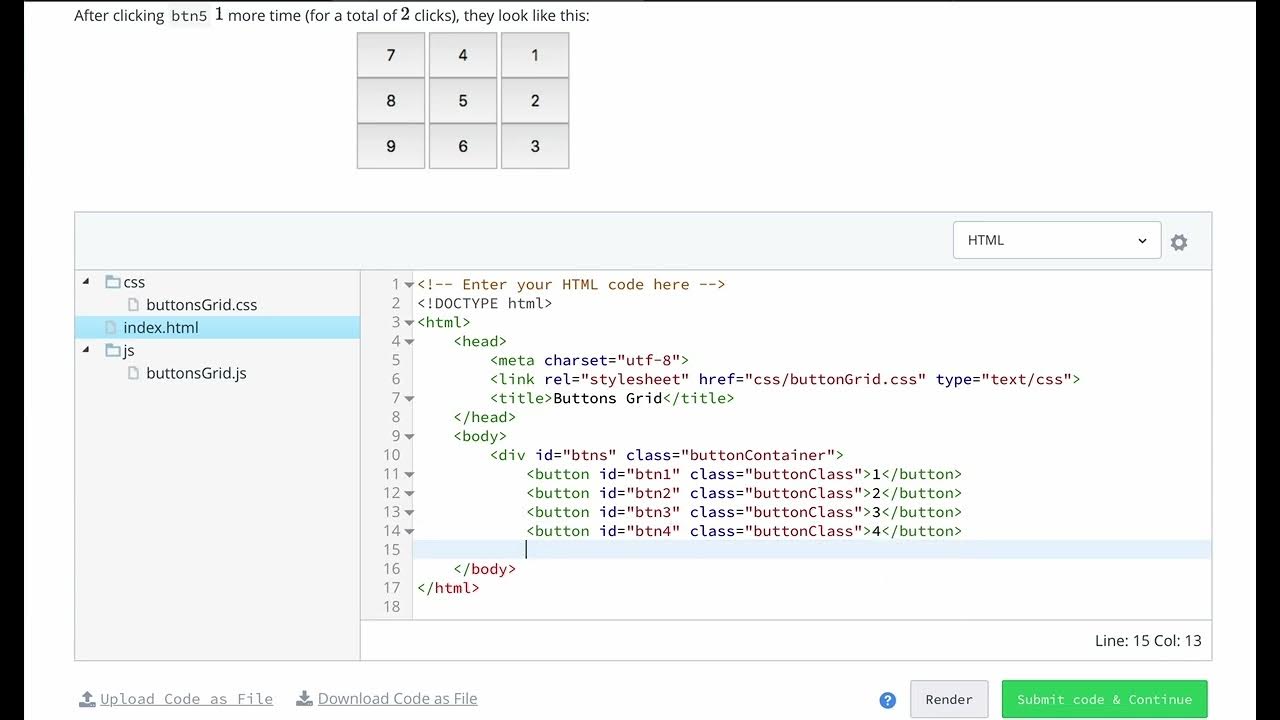Click line number 16 in the gutter

[391, 569]
